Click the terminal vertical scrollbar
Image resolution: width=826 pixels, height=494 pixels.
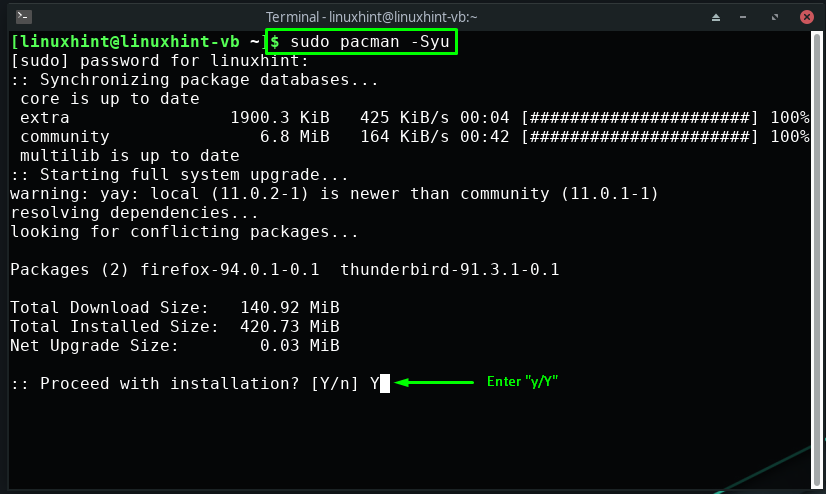click(817, 260)
